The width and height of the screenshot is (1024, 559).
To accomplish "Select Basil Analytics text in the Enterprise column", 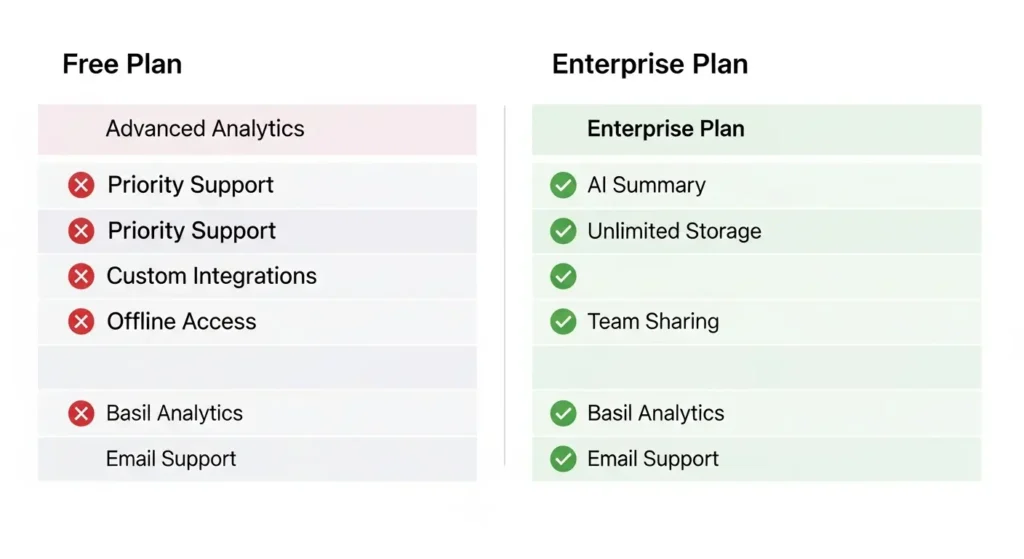I will pos(655,413).
